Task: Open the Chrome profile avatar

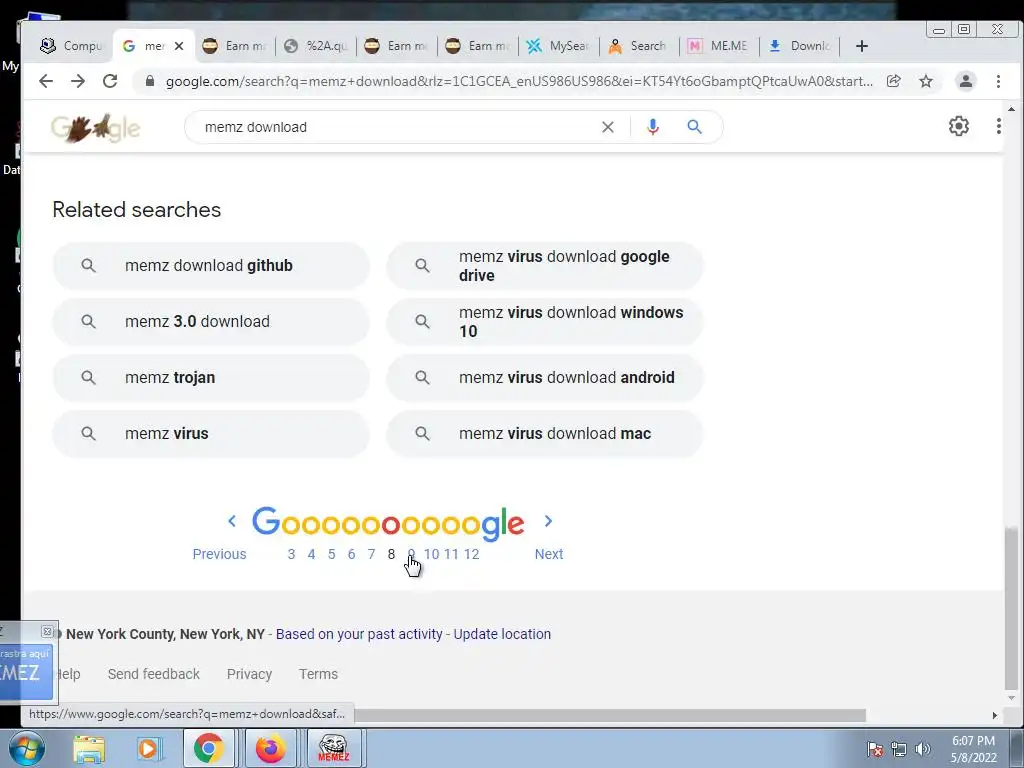Action: pos(965,81)
